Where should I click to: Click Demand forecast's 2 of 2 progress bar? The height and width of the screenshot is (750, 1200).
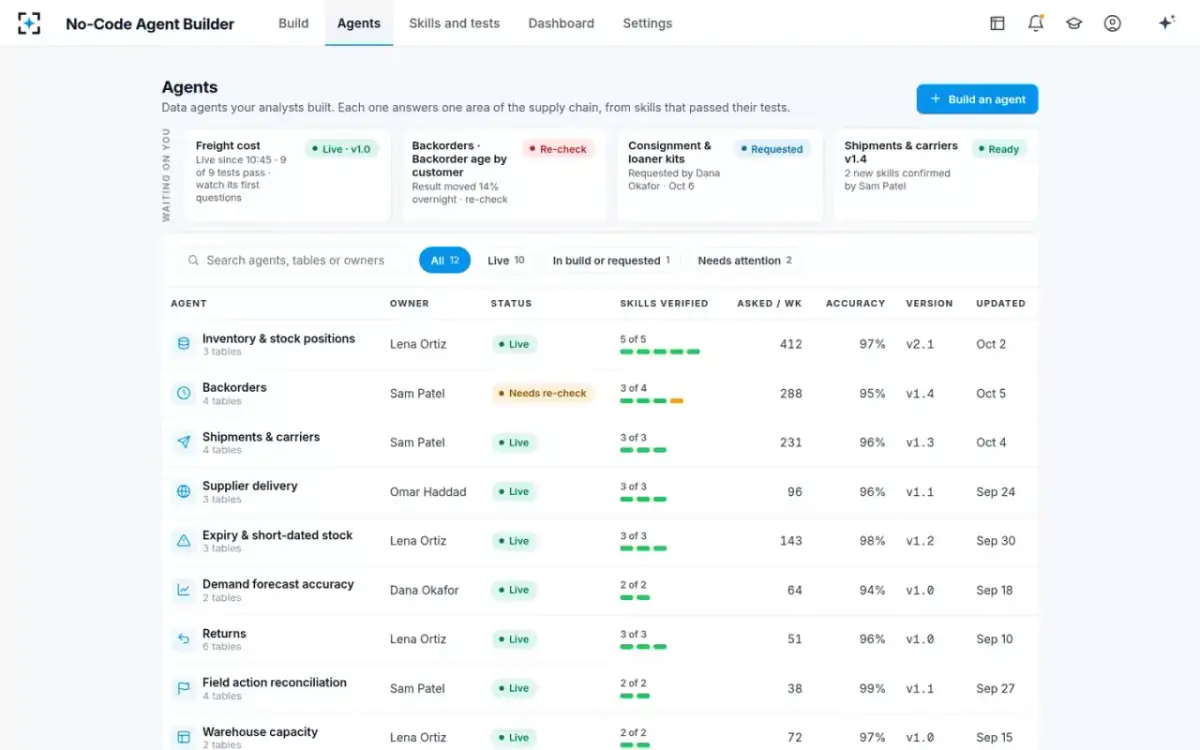[x=635, y=597]
